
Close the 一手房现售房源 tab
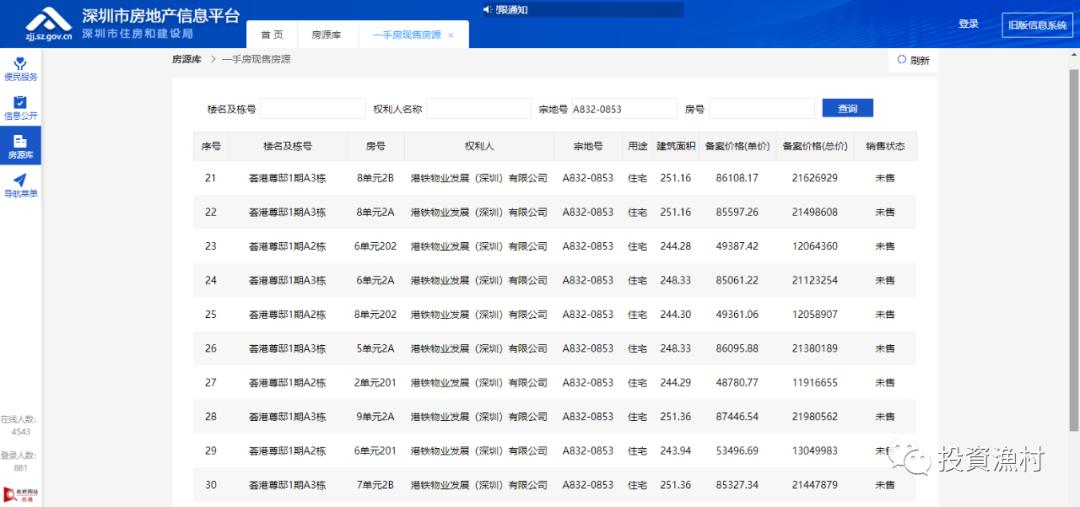tap(451, 35)
